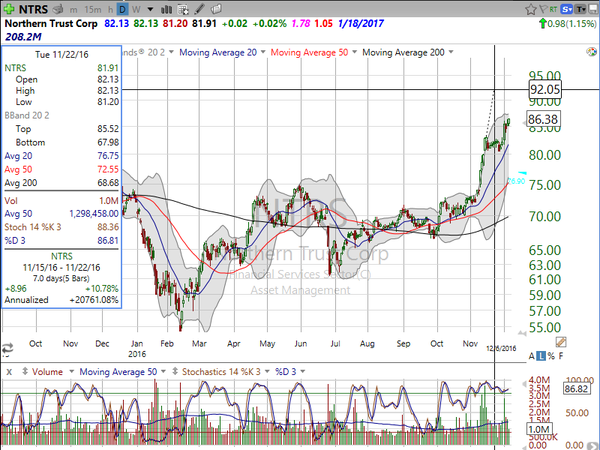Viewport: 600px width, 450px height.
Task: Select the Weekly 'W' timeframe
Action: tap(136, 9)
